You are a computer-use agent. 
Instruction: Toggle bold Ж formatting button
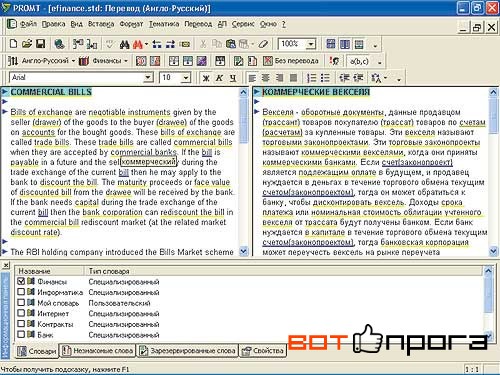tap(206, 78)
